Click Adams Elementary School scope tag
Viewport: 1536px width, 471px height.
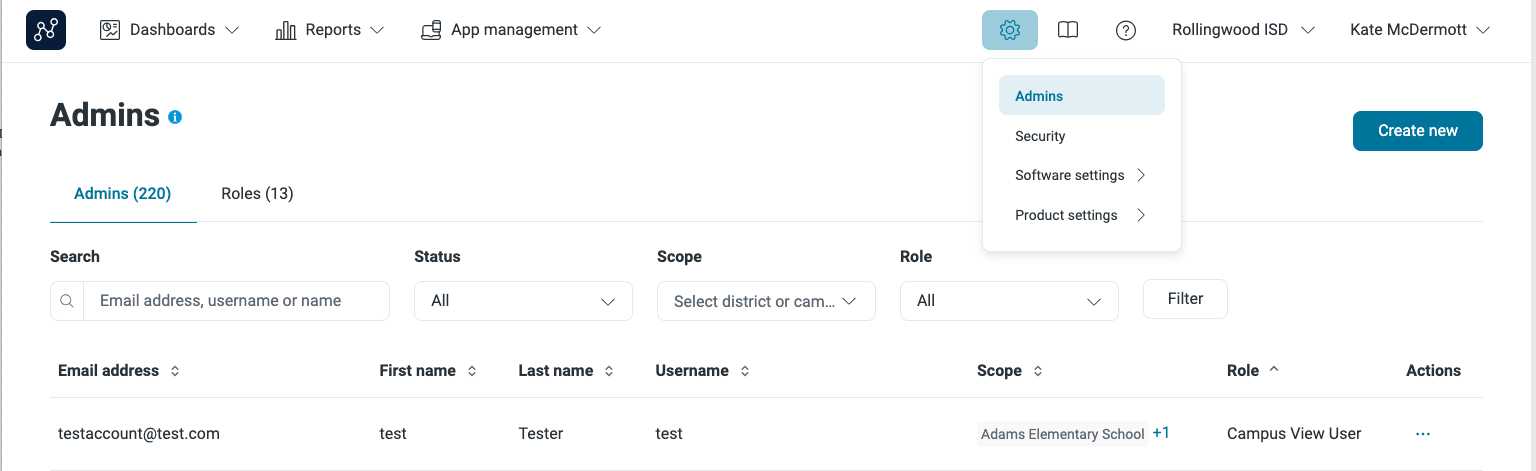click(1062, 434)
